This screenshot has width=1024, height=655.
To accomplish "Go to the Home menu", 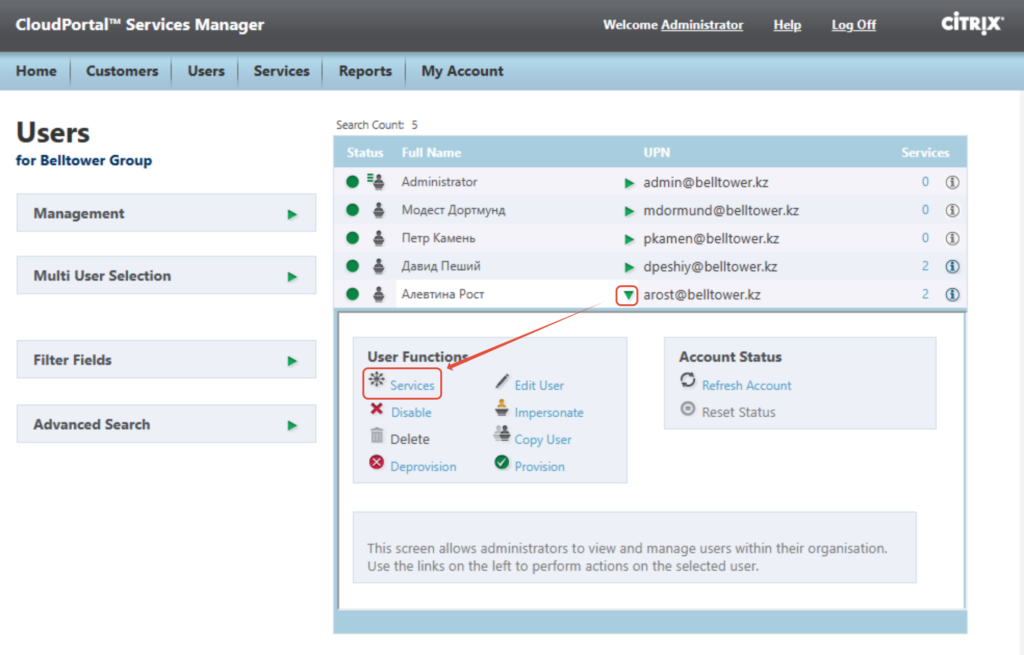I will 36,71.
